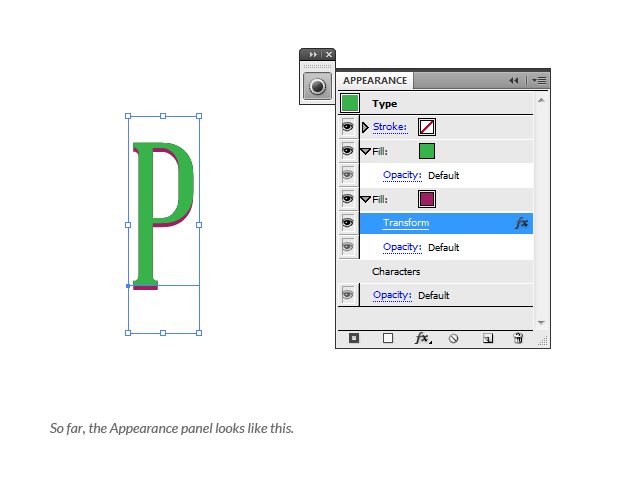Click the top-left corner selection handle

pyautogui.click(x=128, y=116)
